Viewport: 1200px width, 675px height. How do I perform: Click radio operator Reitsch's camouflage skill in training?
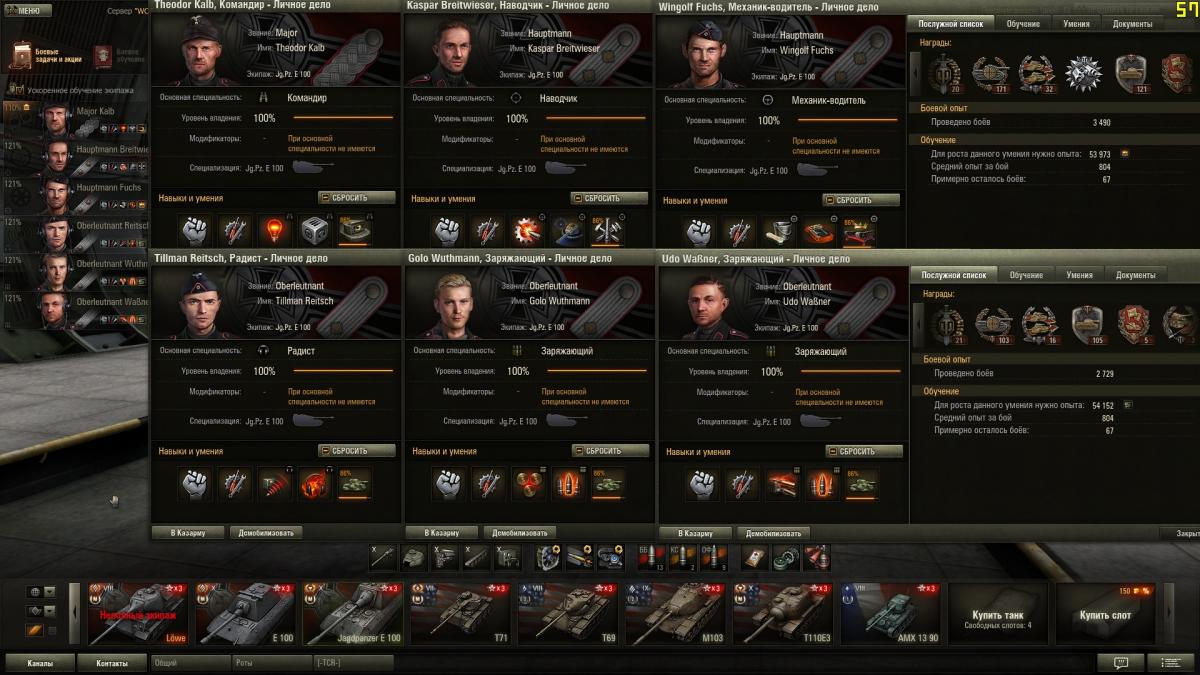pyautogui.click(x=355, y=484)
